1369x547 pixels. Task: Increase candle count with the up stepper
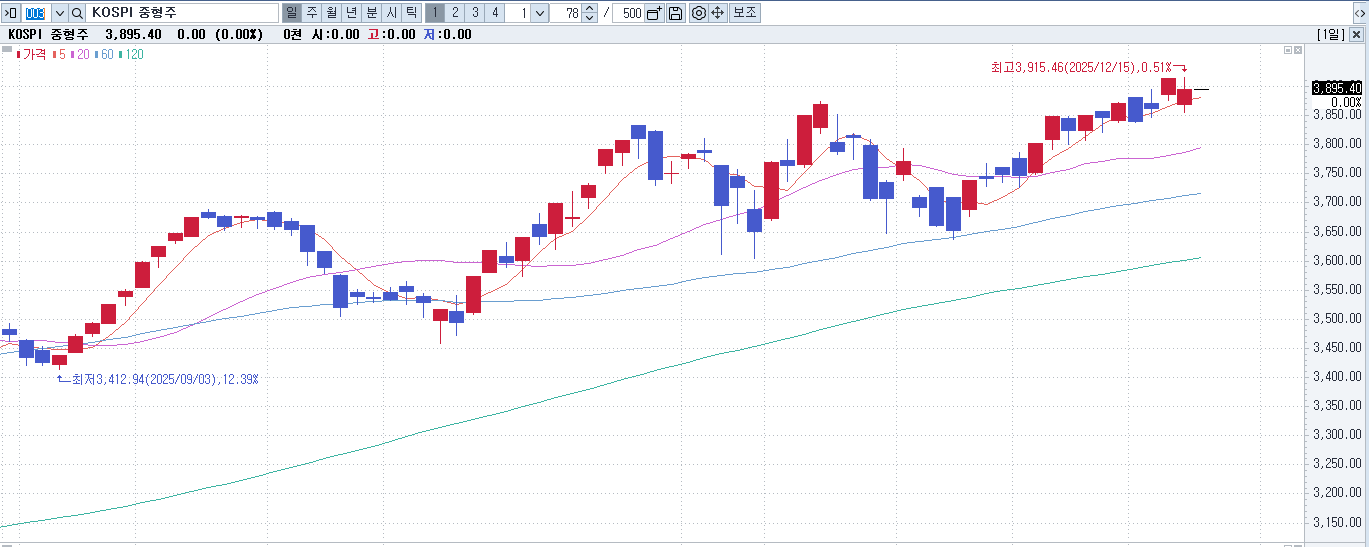[x=590, y=9]
